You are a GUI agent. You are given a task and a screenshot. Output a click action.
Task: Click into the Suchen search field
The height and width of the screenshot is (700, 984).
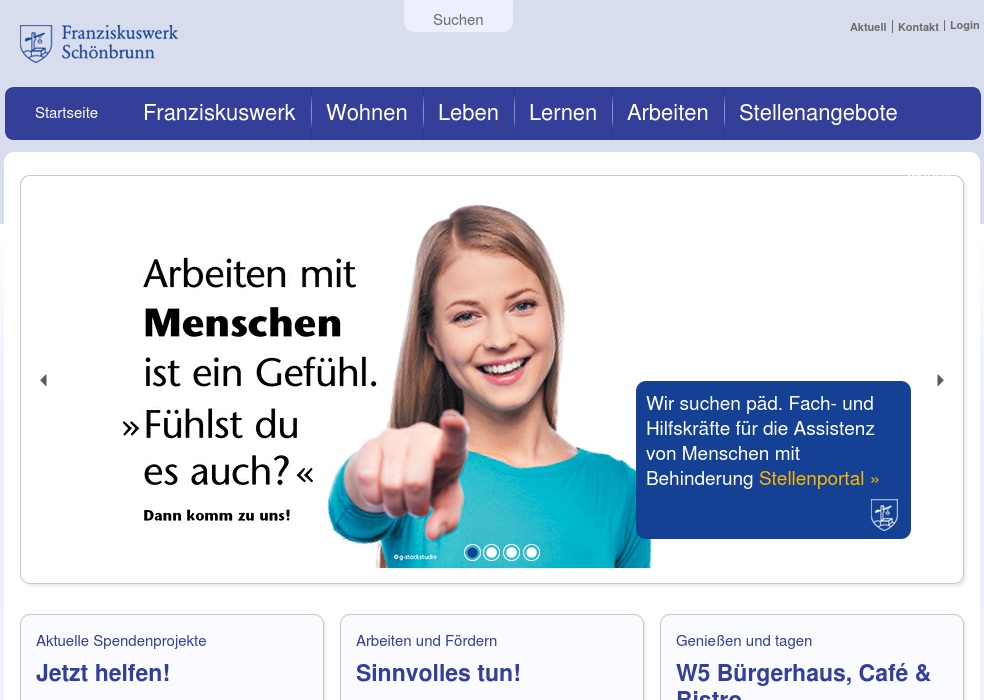pyautogui.click(x=458, y=18)
